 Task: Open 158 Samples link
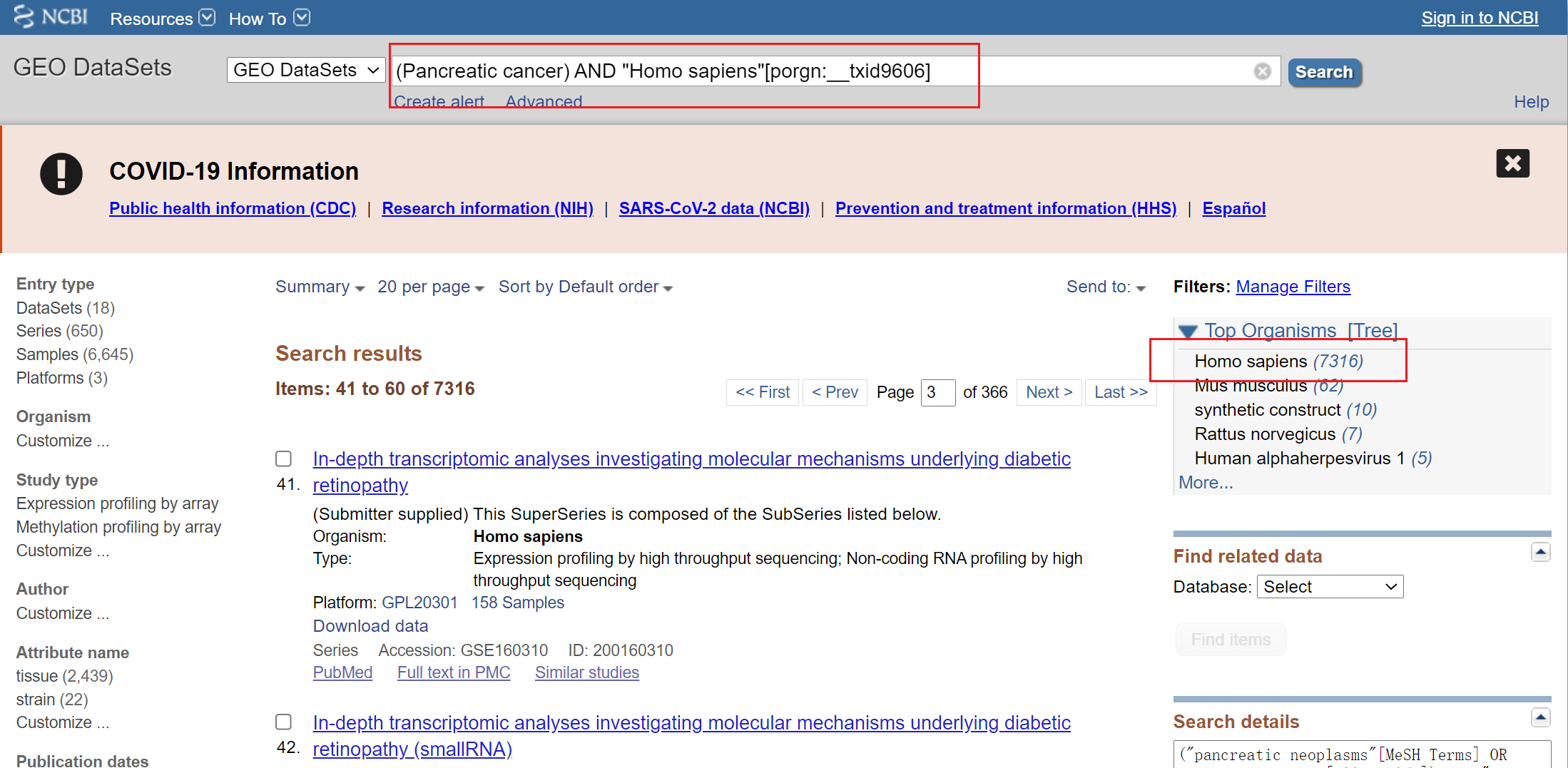[518, 603]
